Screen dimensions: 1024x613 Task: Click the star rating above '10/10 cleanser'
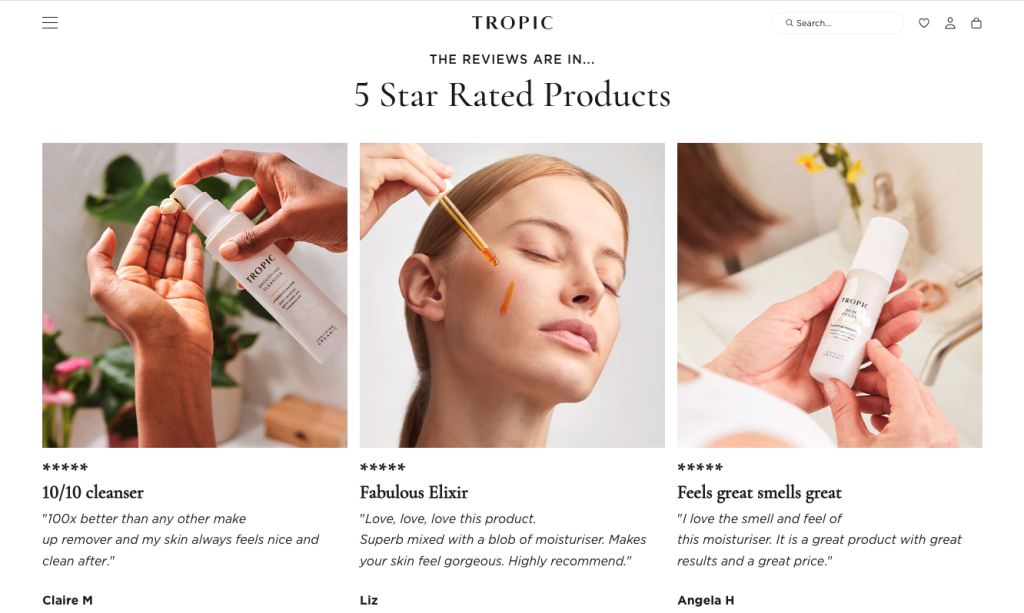pyautogui.click(x=65, y=467)
